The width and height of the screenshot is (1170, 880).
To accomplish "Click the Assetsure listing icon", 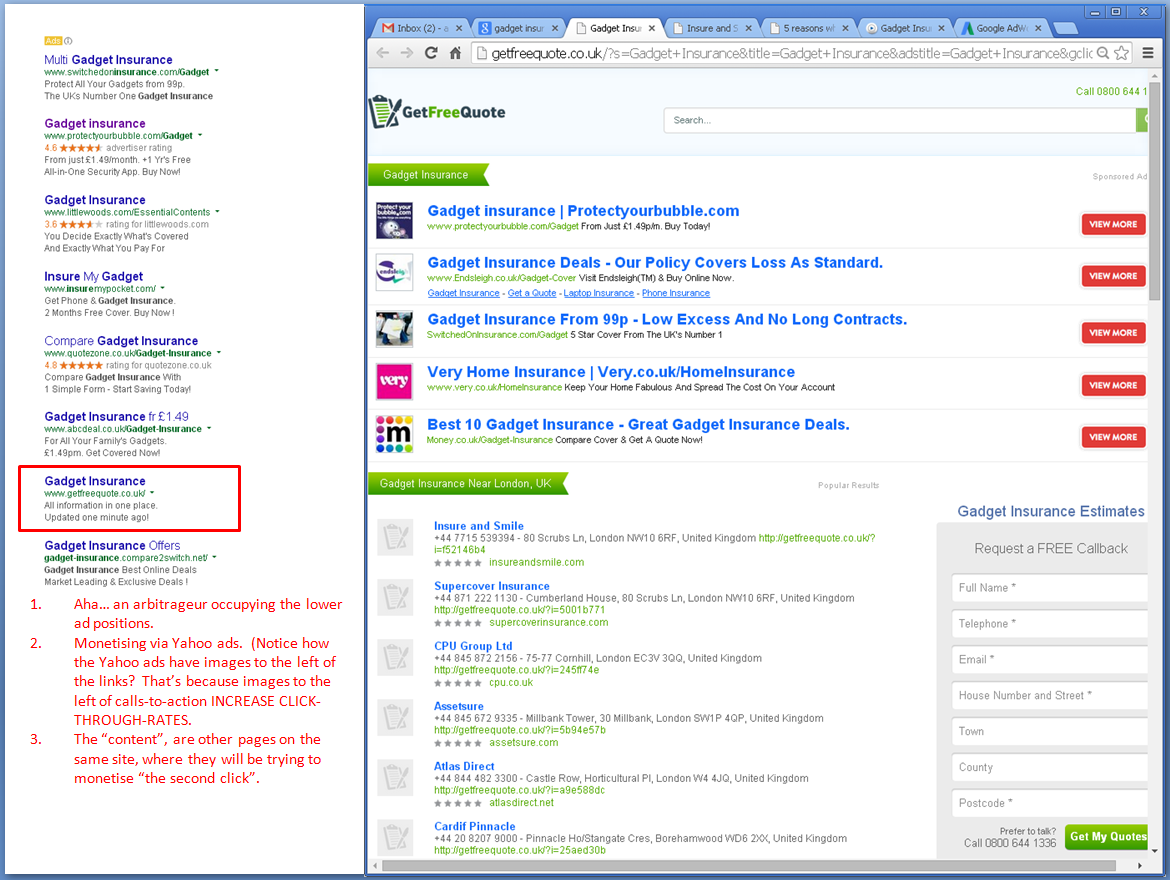I will point(395,717).
